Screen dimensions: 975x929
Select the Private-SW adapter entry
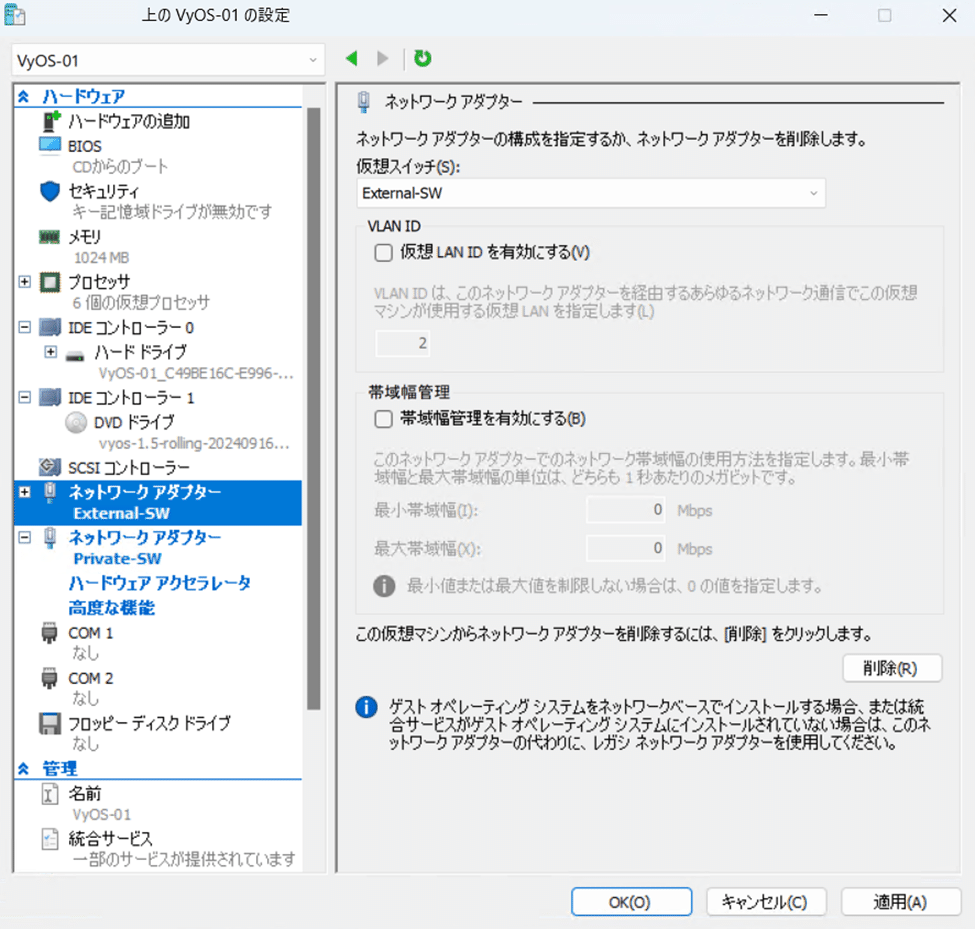click(x=159, y=547)
